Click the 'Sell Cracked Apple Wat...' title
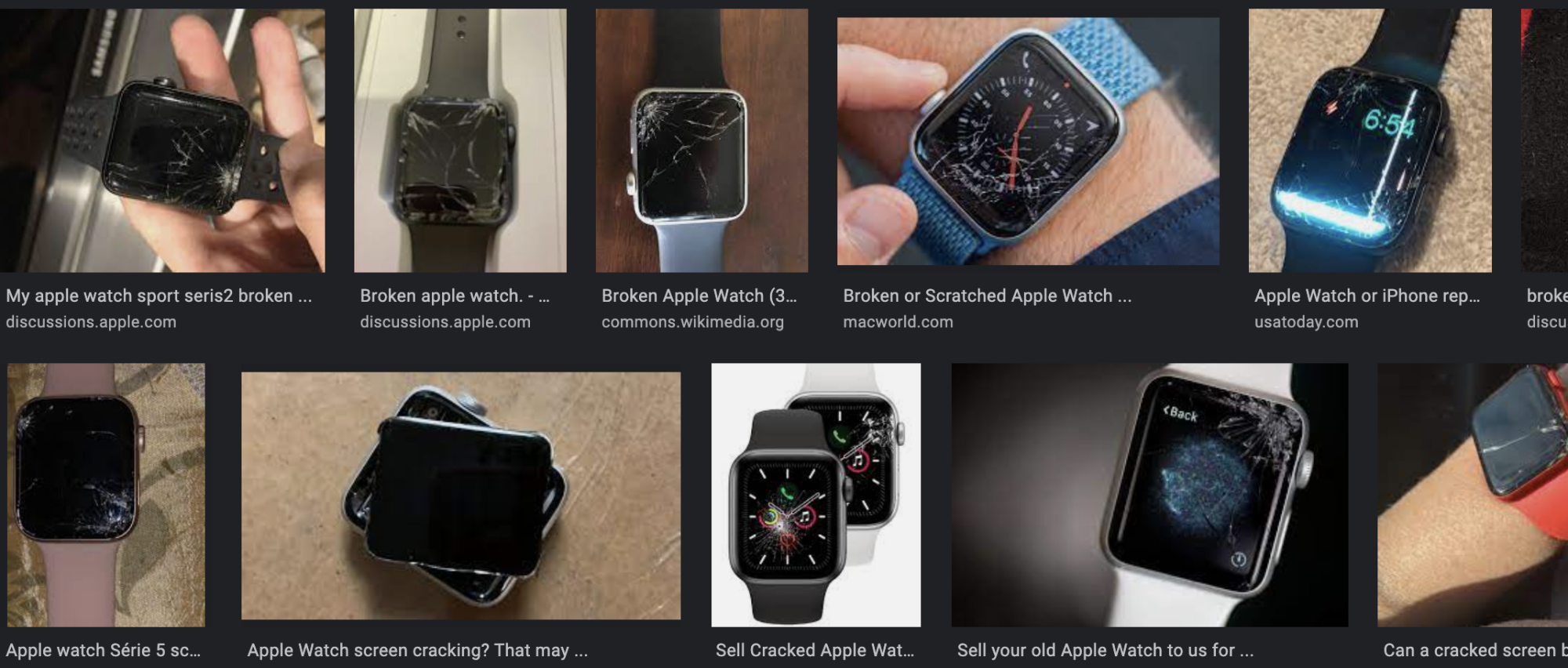Viewport: 1568px width, 668px height. coord(815,650)
